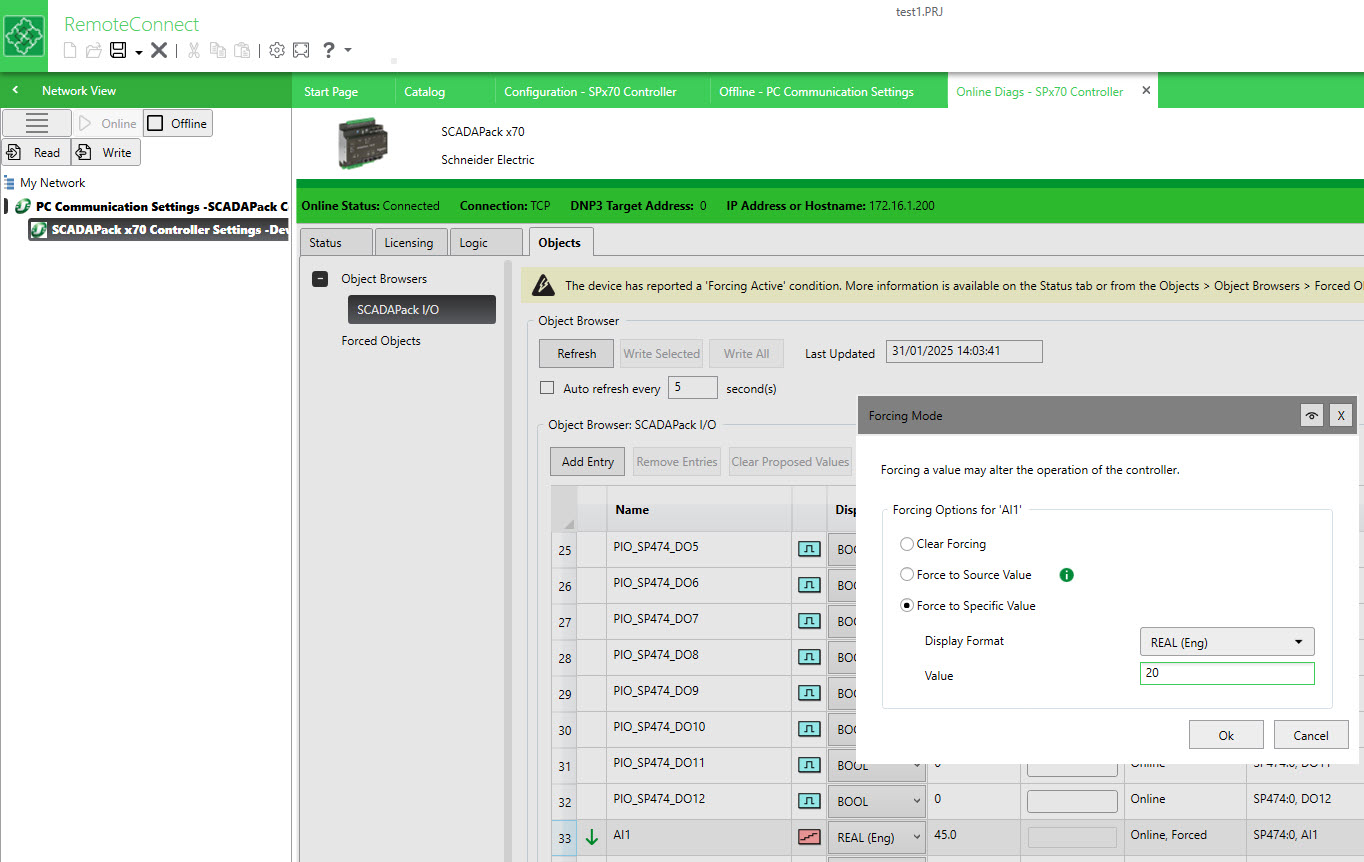Viewport: 1364px width, 862px height.
Task: Click the X close project icon
Action: point(159,50)
